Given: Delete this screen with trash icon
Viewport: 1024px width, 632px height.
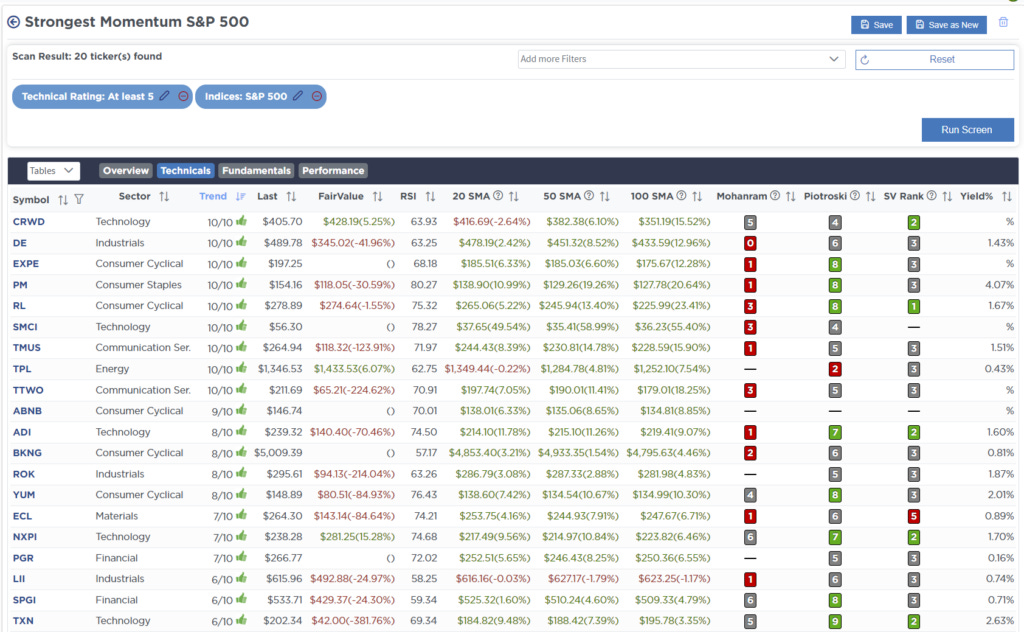Looking at the screenshot, I should (x=1003, y=23).
